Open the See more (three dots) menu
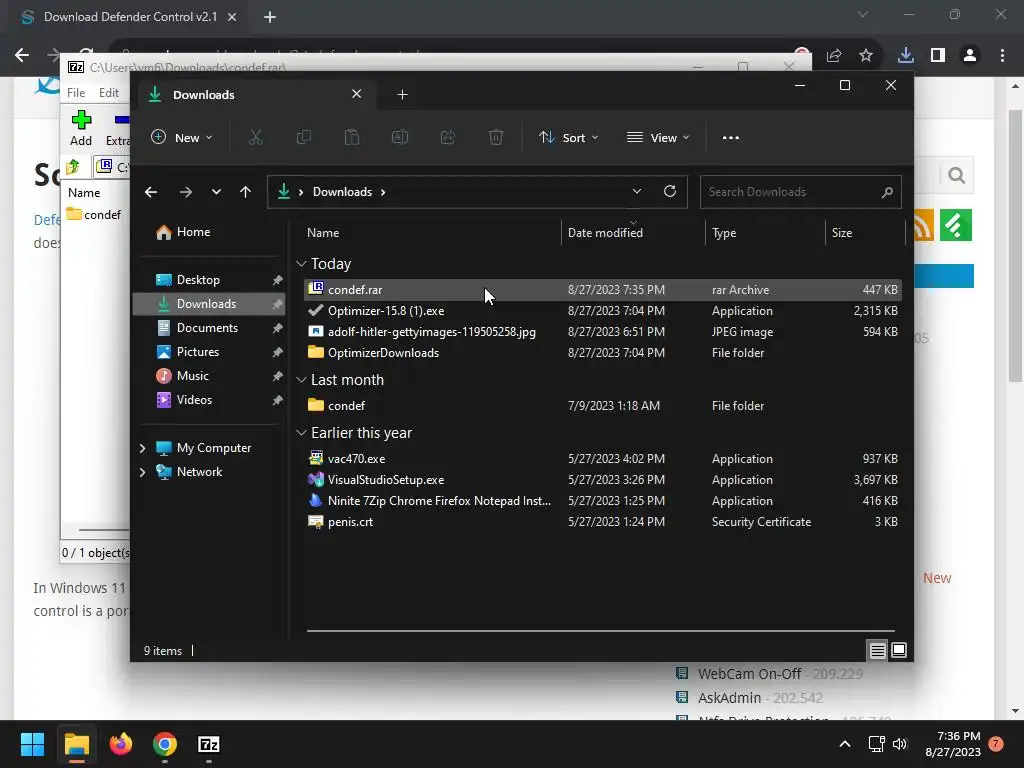1024x768 pixels. click(x=731, y=138)
